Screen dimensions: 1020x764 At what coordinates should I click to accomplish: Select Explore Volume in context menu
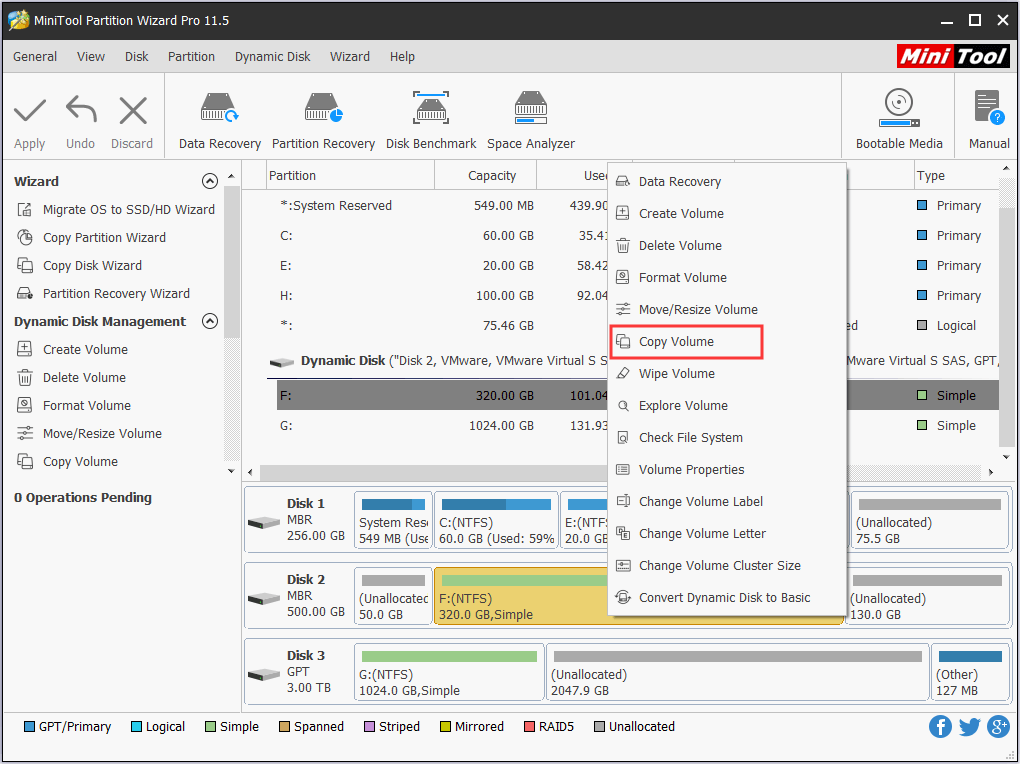pos(727,405)
